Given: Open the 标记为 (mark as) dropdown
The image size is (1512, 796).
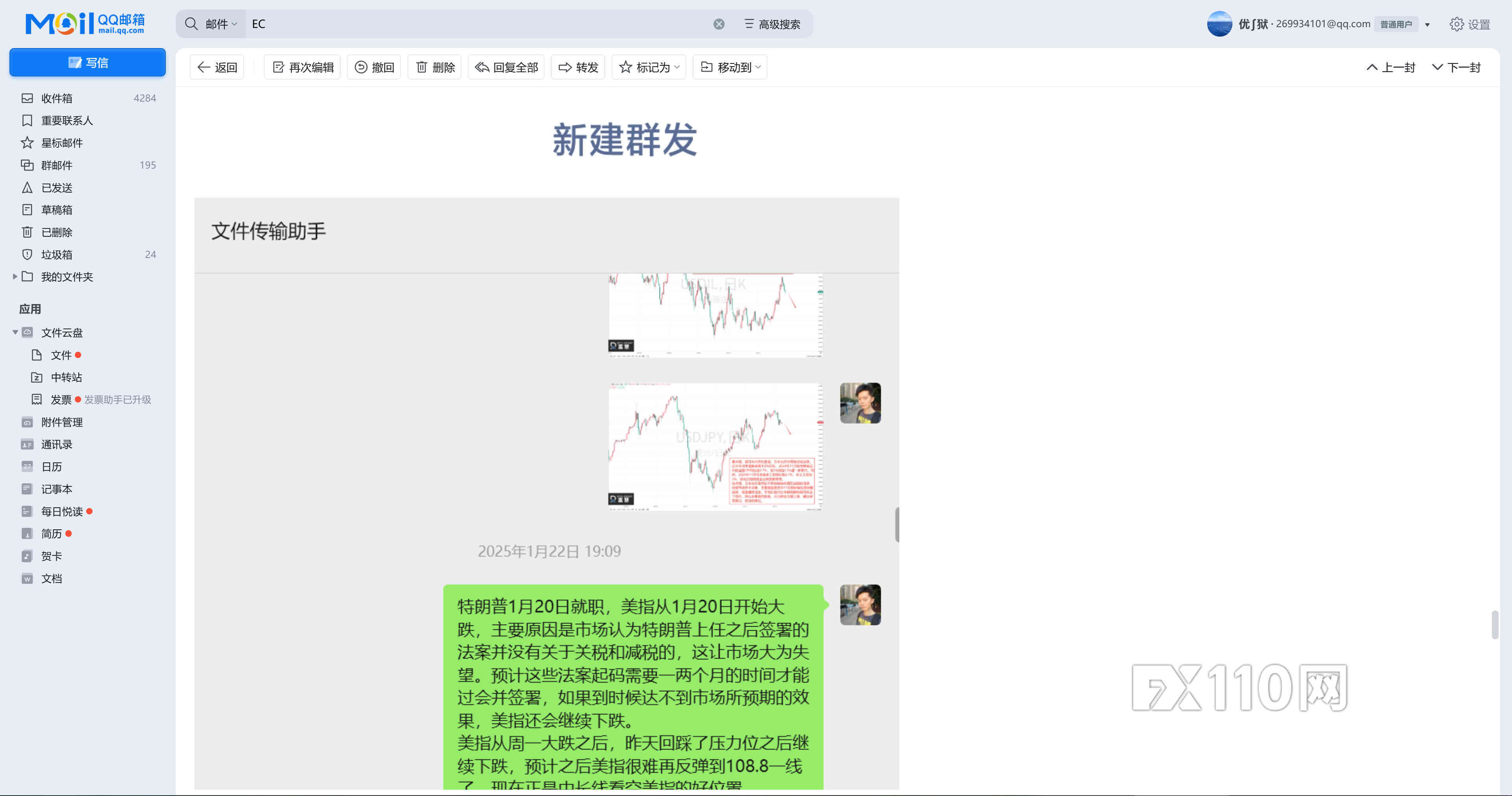Looking at the screenshot, I should coord(649,67).
